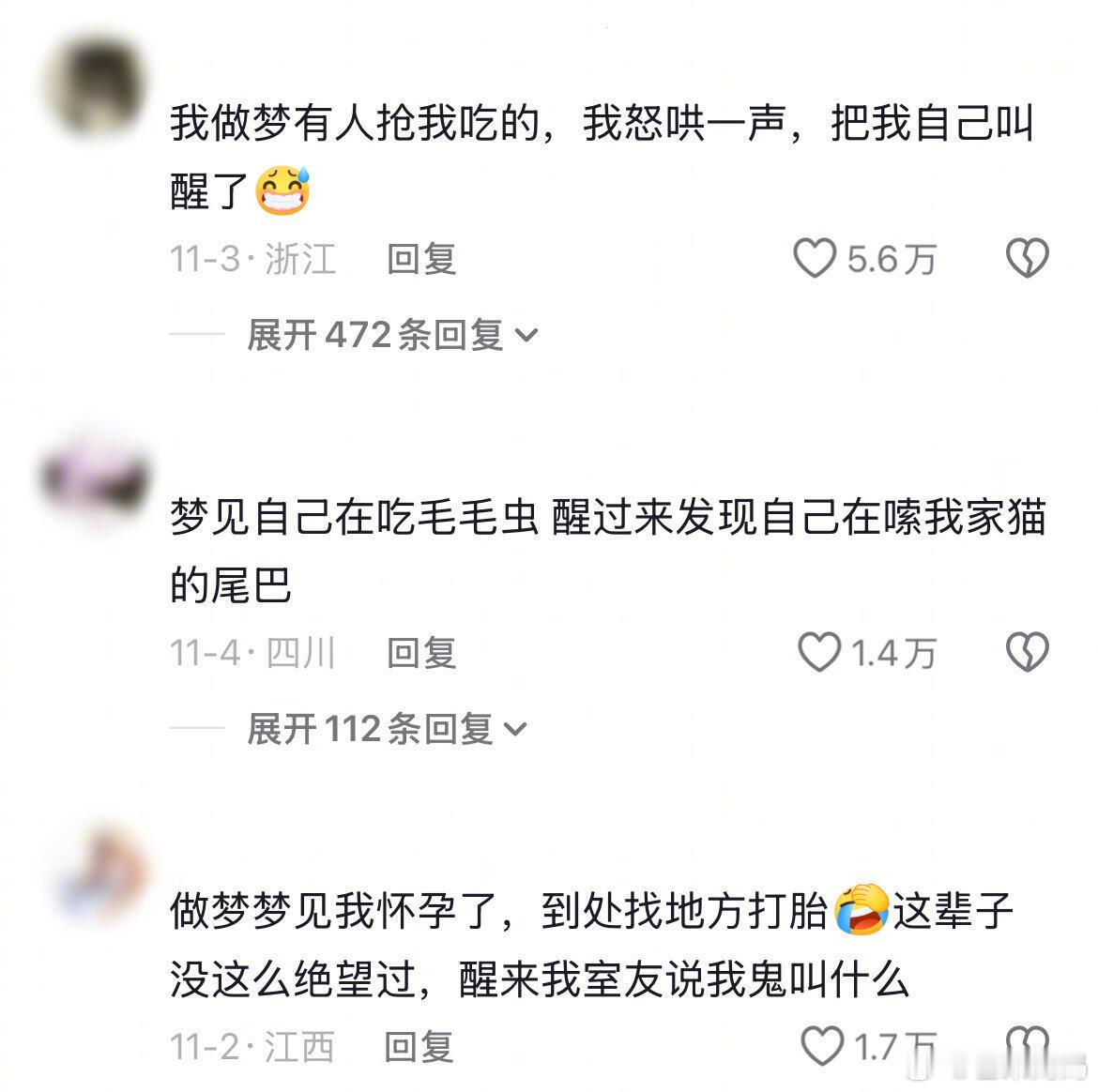The width and height of the screenshot is (1098, 1092).
Task: Click chevron next to 展开112条回复
Action: click(x=515, y=730)
